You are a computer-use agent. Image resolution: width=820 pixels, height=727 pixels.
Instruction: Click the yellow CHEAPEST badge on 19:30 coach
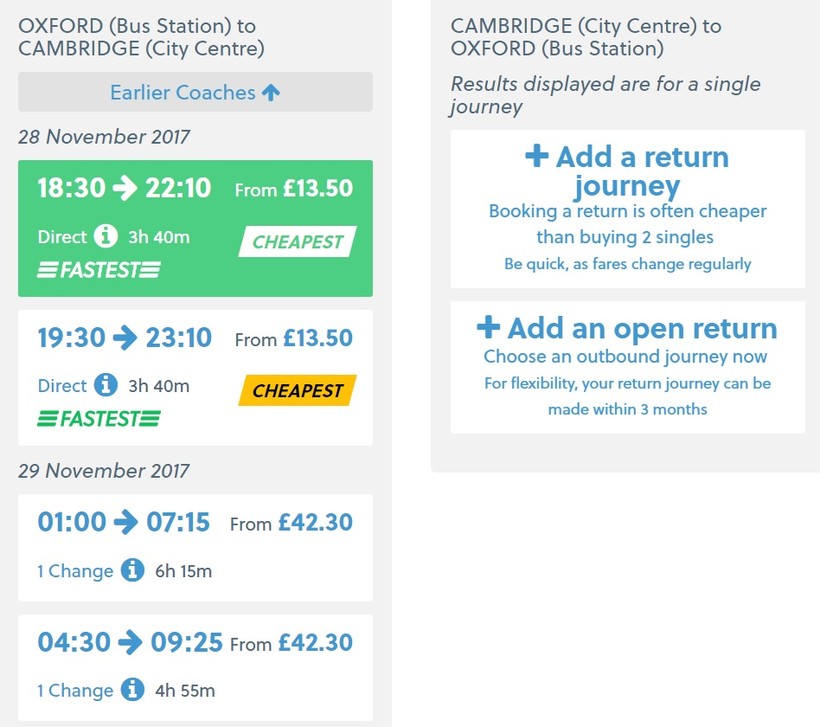pyautogui.click(x=297, y=391)
